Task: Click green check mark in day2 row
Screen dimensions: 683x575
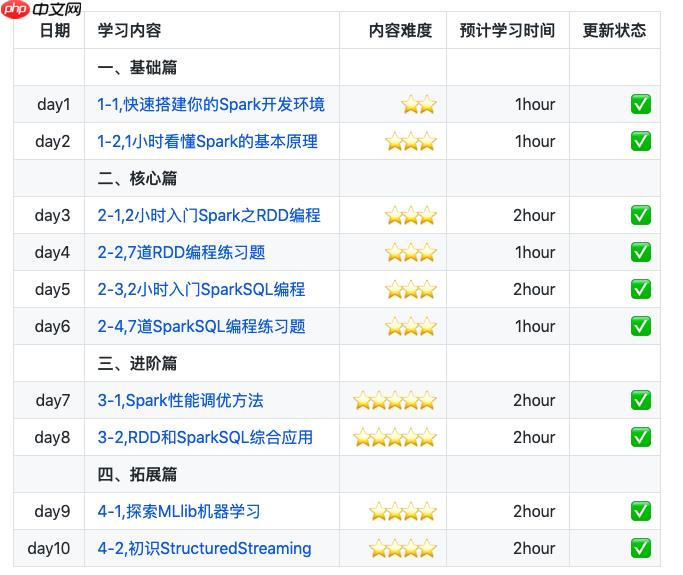Action: 641,142
